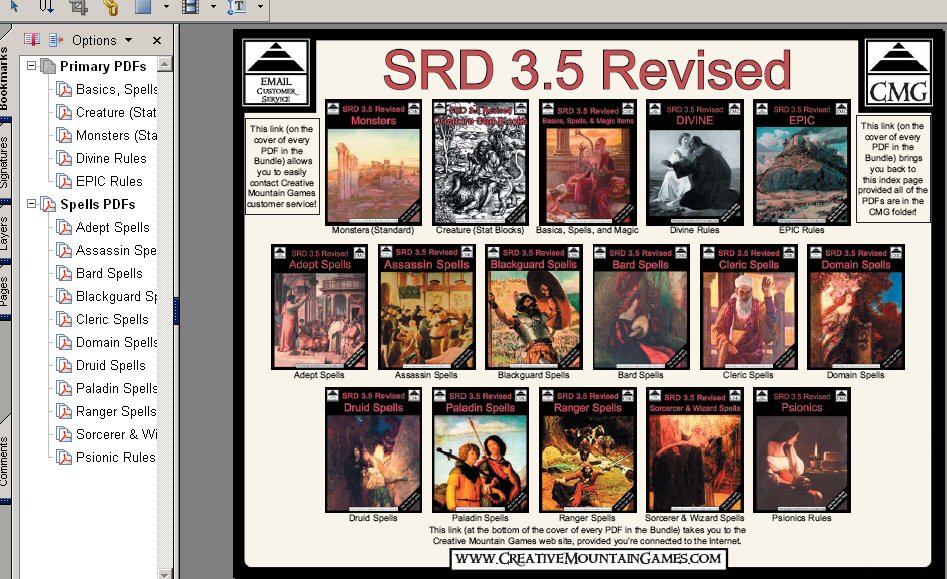
Task: Open the Bard Spells cover thumbnail
Action: pos(641,307)
